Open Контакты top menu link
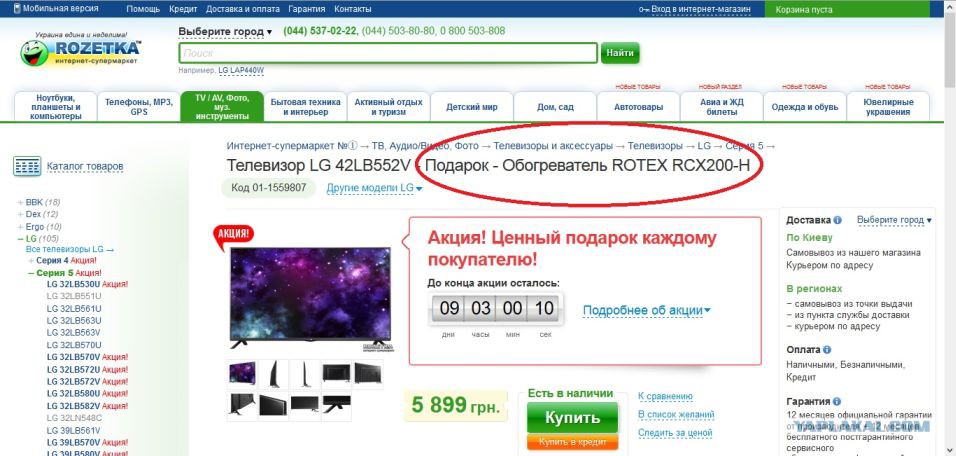The height and width of the screenshot is (456, 956). click(352, 9)
